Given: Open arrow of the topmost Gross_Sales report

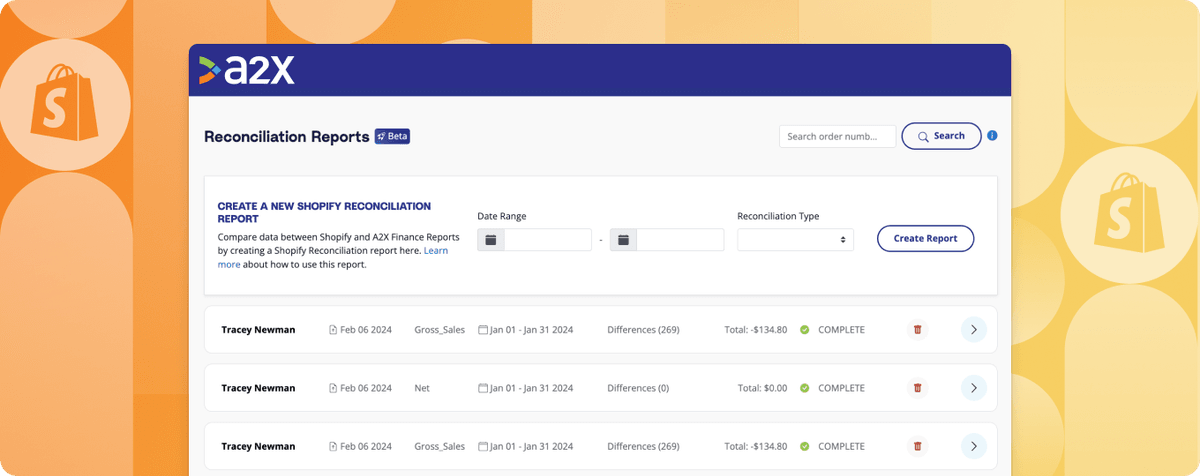Looking at the screenshot, I should 974,330.
